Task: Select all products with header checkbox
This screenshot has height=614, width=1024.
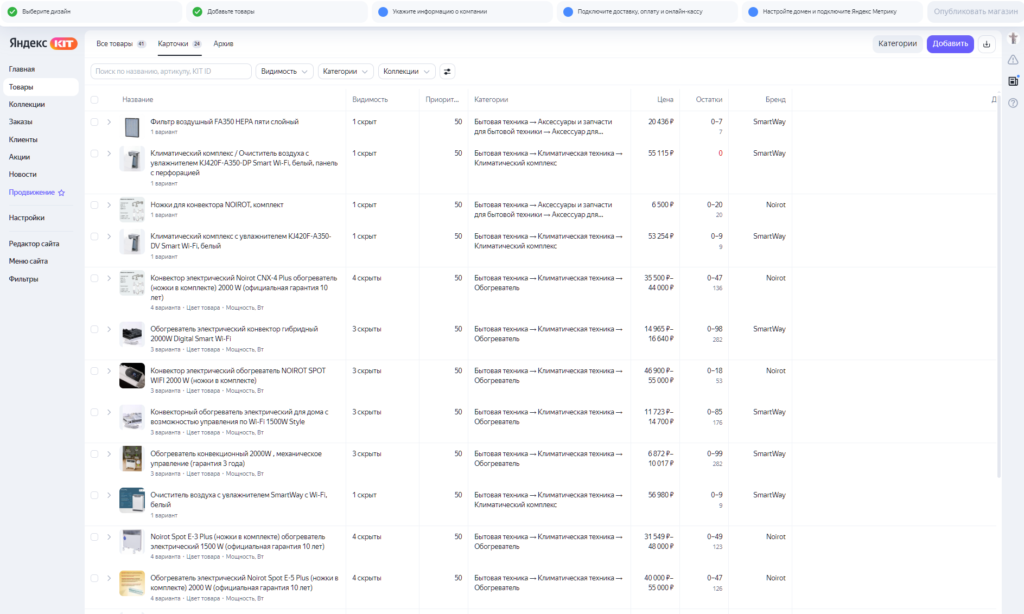Action: point(95,100)
